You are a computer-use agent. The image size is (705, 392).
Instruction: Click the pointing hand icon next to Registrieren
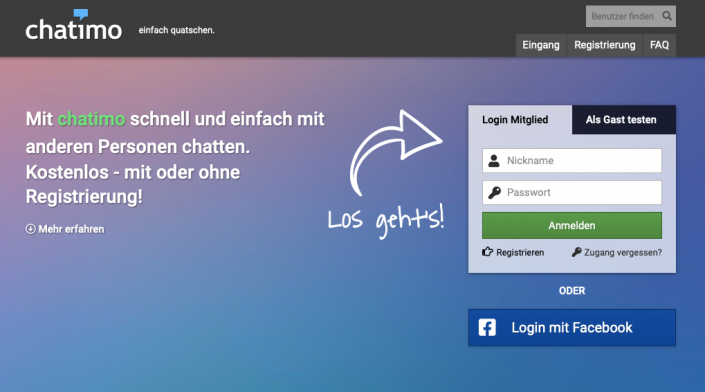487,252
